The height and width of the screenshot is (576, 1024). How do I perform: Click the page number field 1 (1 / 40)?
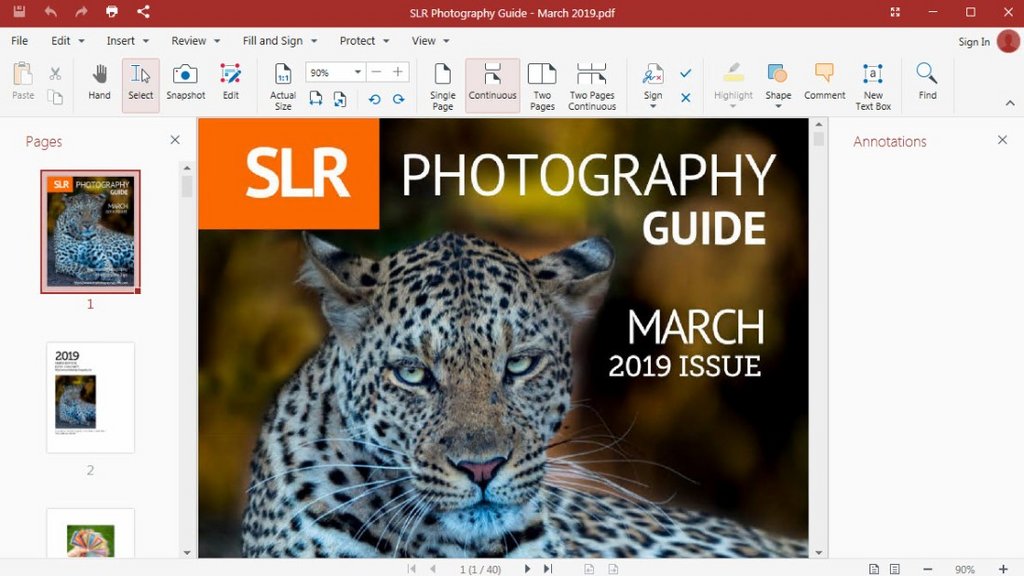[480, 569]
